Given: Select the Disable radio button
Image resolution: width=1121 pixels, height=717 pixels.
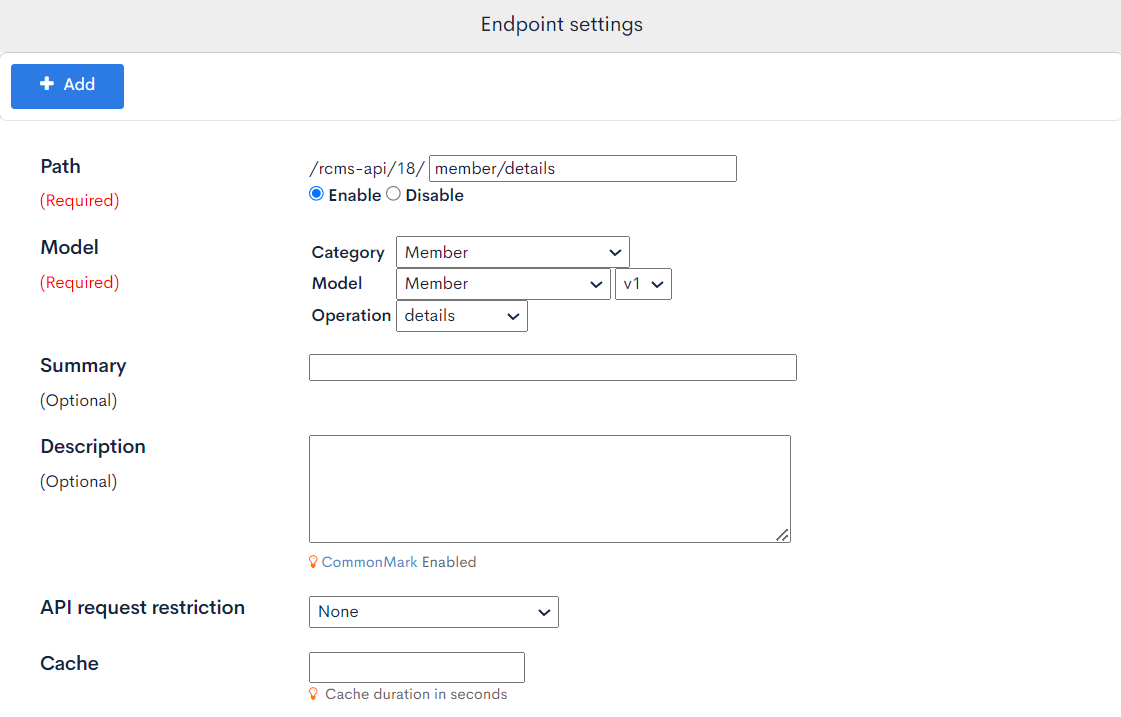Looking at the screenshot, I should [392, 193].
